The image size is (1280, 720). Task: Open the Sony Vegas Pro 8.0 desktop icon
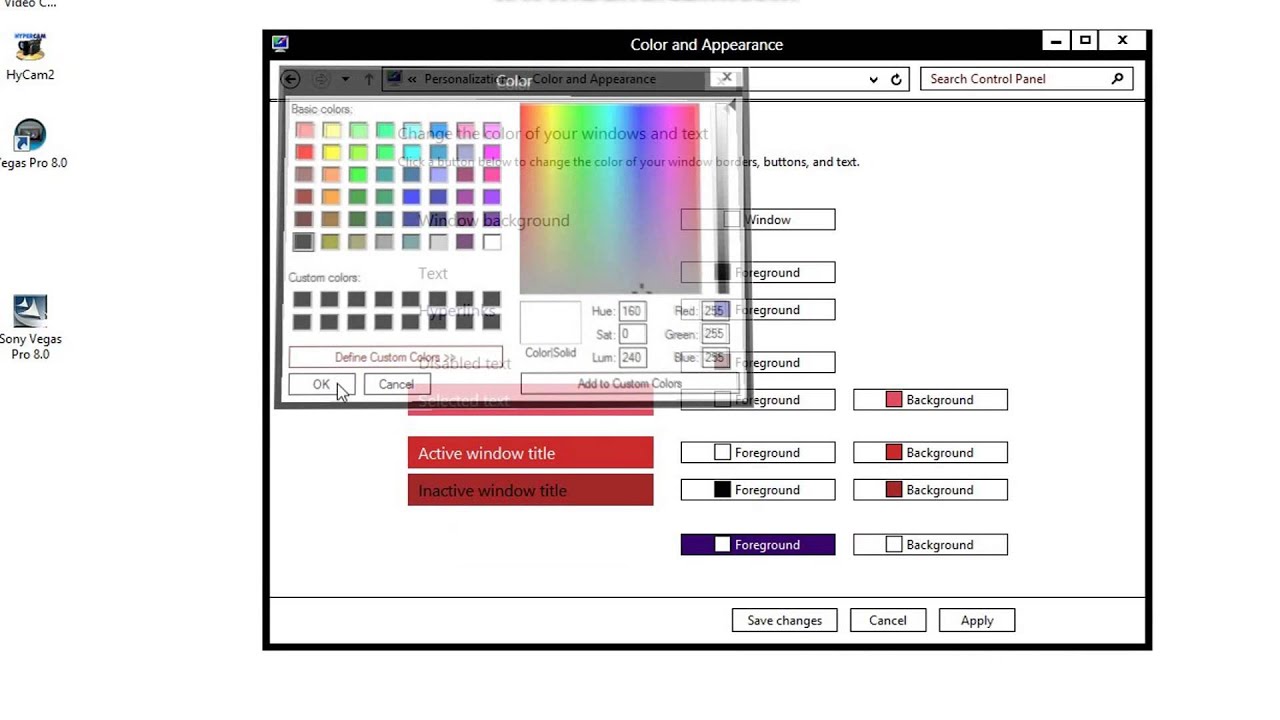(30, 328)
